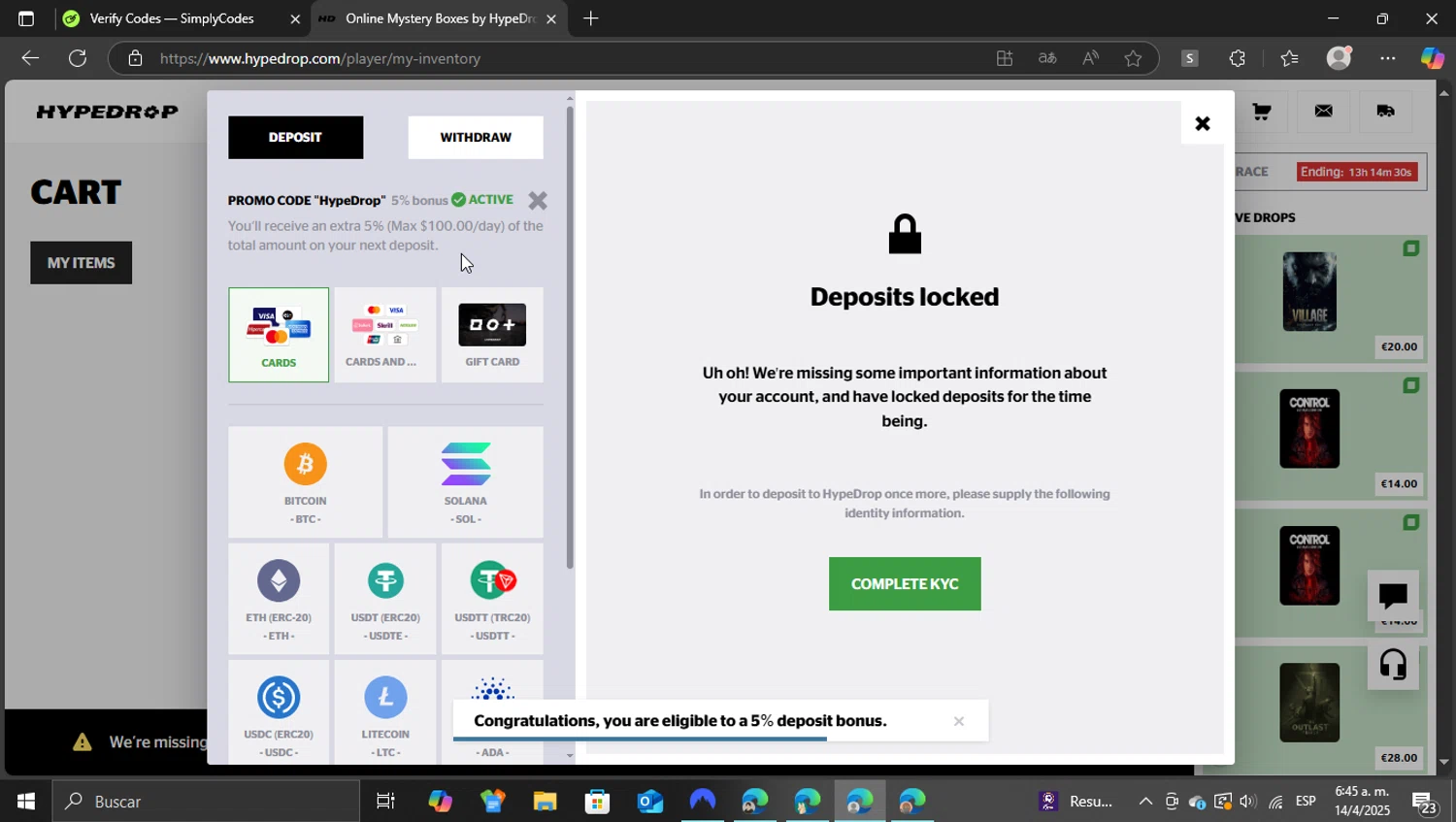Open the messages envelope icon
1456x822 pixels.
pos(1323,112)
